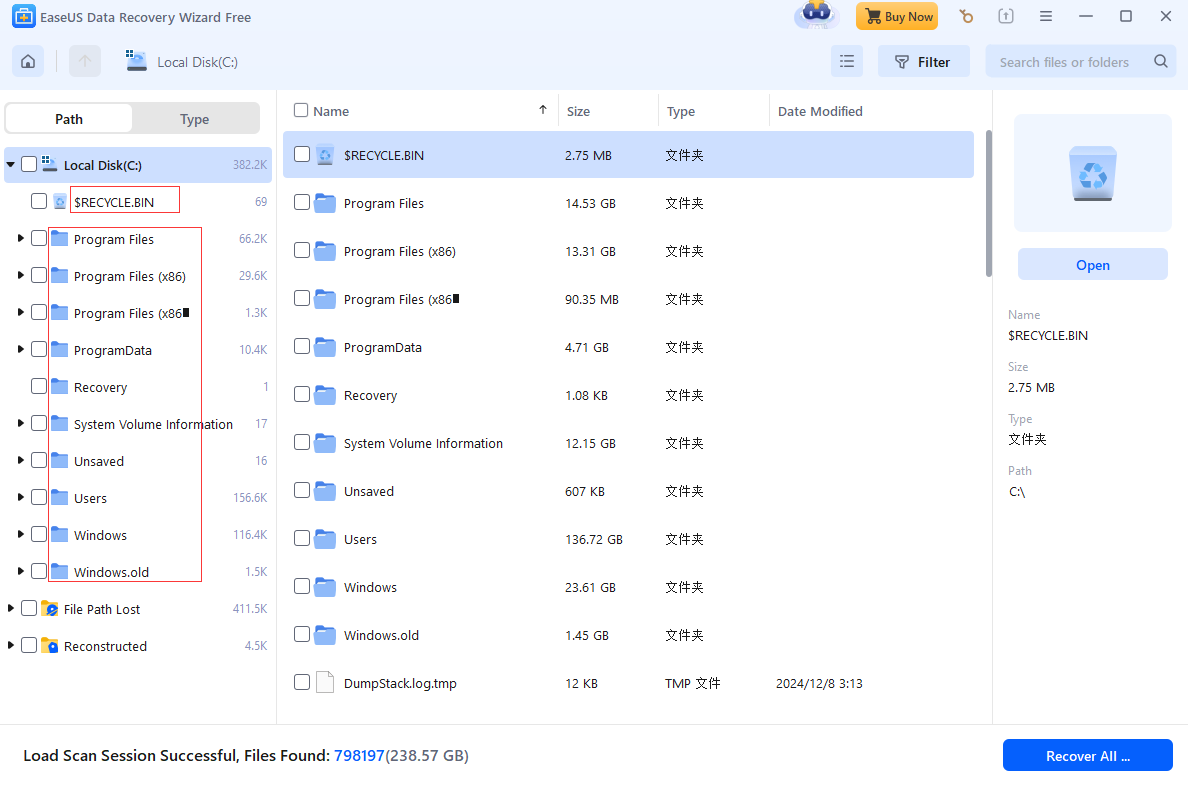This screenshot has height=792, width=1188.
Task: Check the Local Disk(C:) box in the tree
Action: click(29, 164)
